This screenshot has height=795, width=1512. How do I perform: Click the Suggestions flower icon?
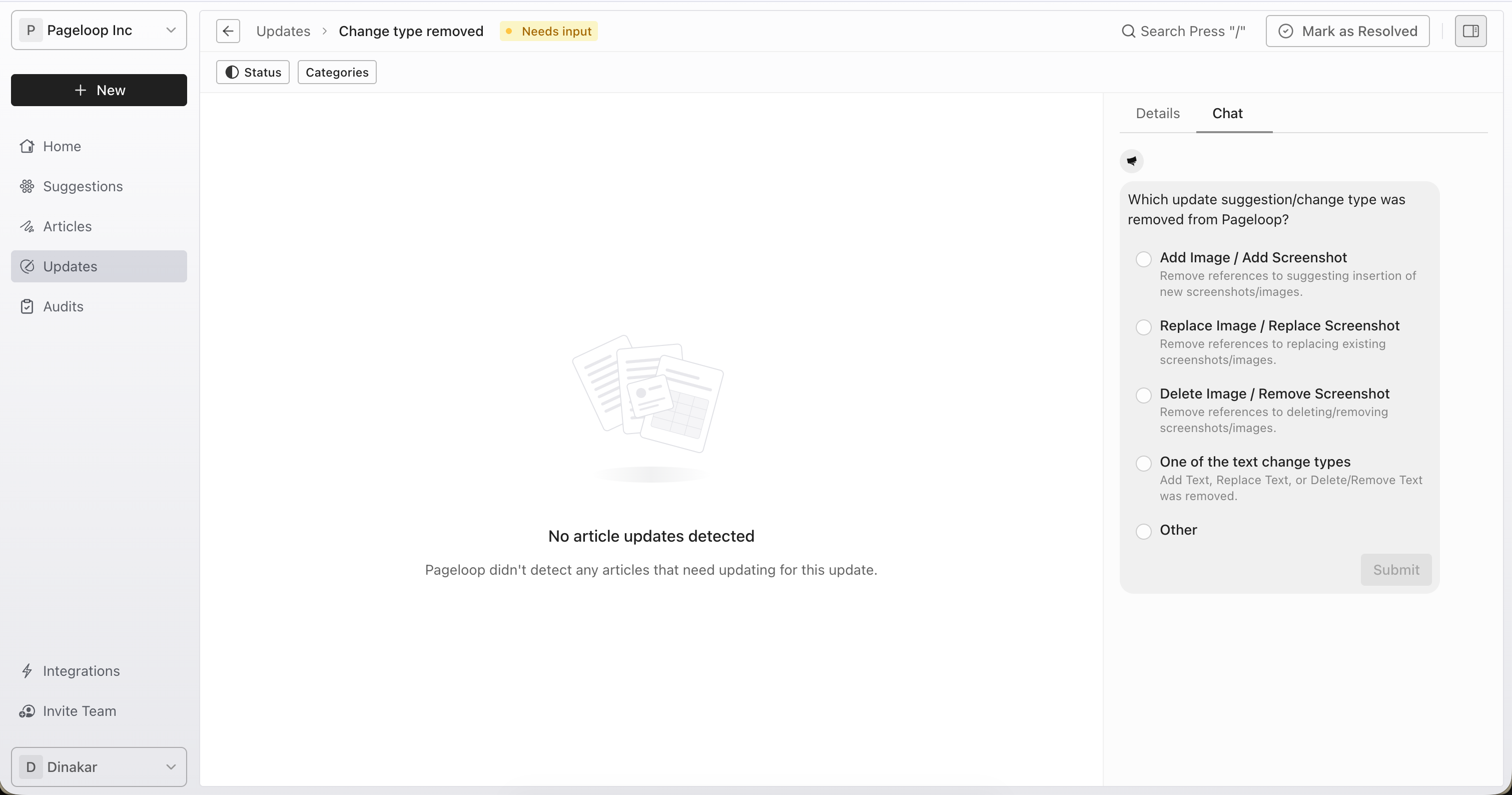[x=27, y=186]
